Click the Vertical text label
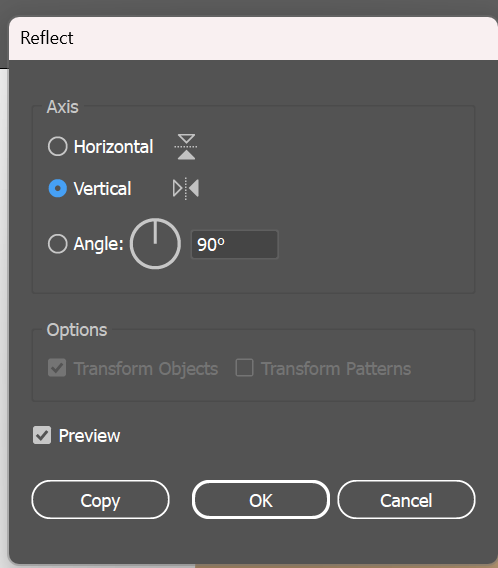The height and width of the screenshot is (568, 498). pos(102,189)
